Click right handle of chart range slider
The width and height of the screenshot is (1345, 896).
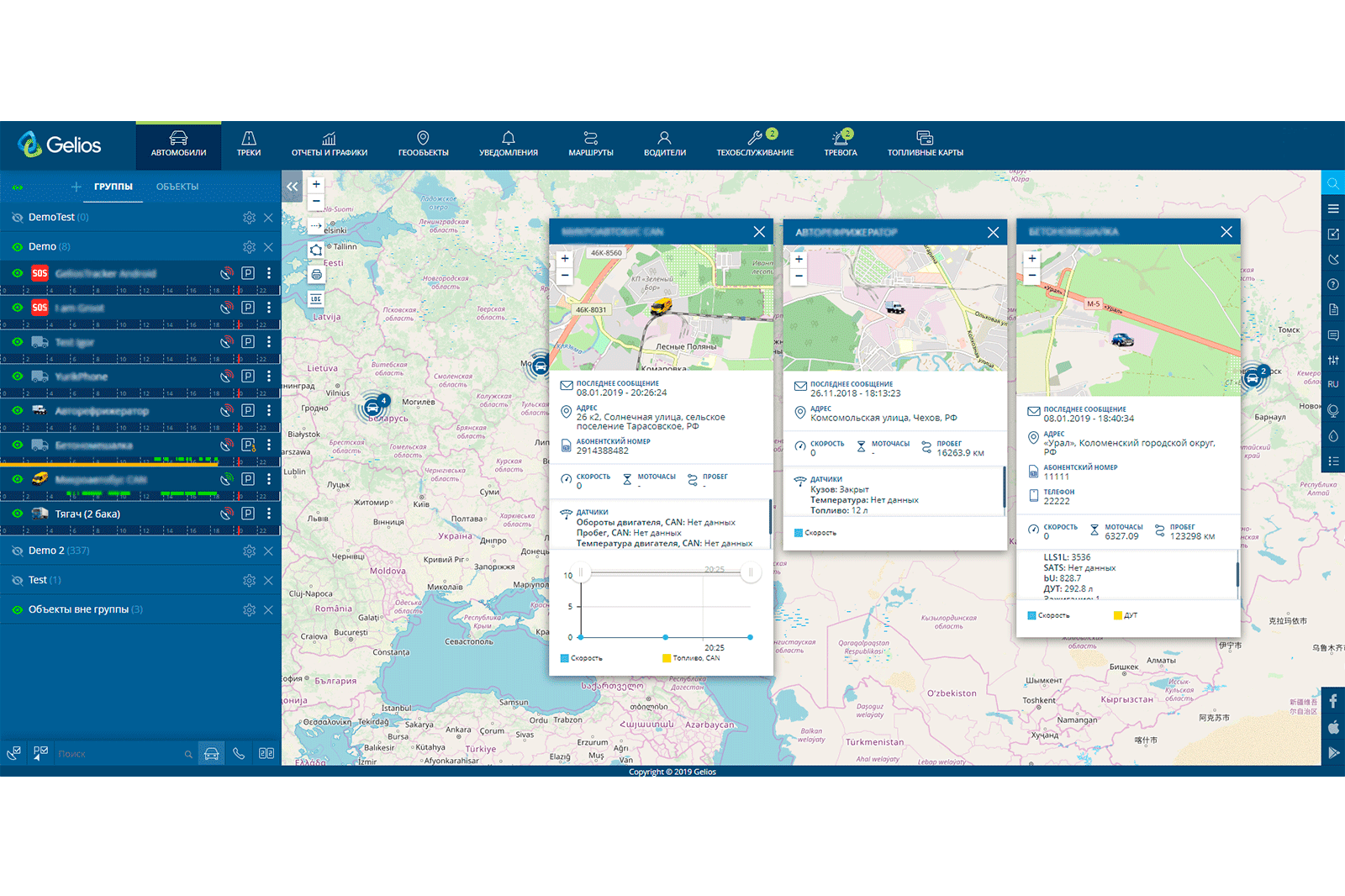click(x=751, y=572)
